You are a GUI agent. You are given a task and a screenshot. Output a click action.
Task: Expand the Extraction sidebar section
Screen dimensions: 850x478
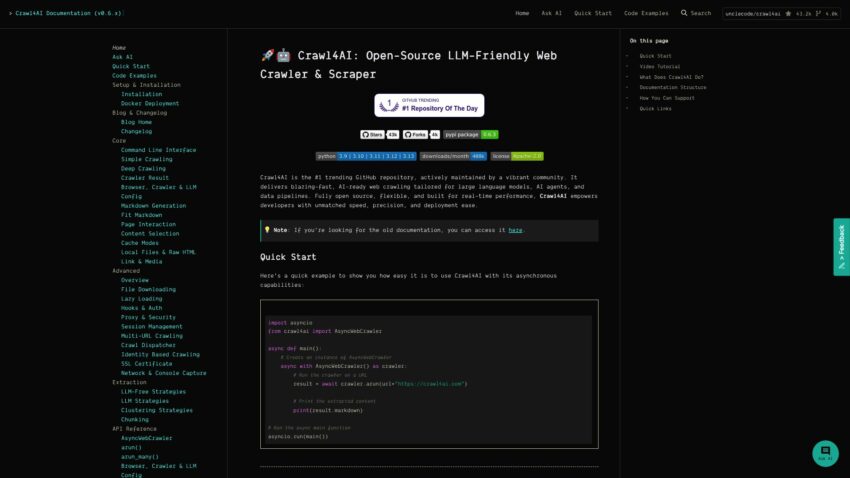click(129, 382)
